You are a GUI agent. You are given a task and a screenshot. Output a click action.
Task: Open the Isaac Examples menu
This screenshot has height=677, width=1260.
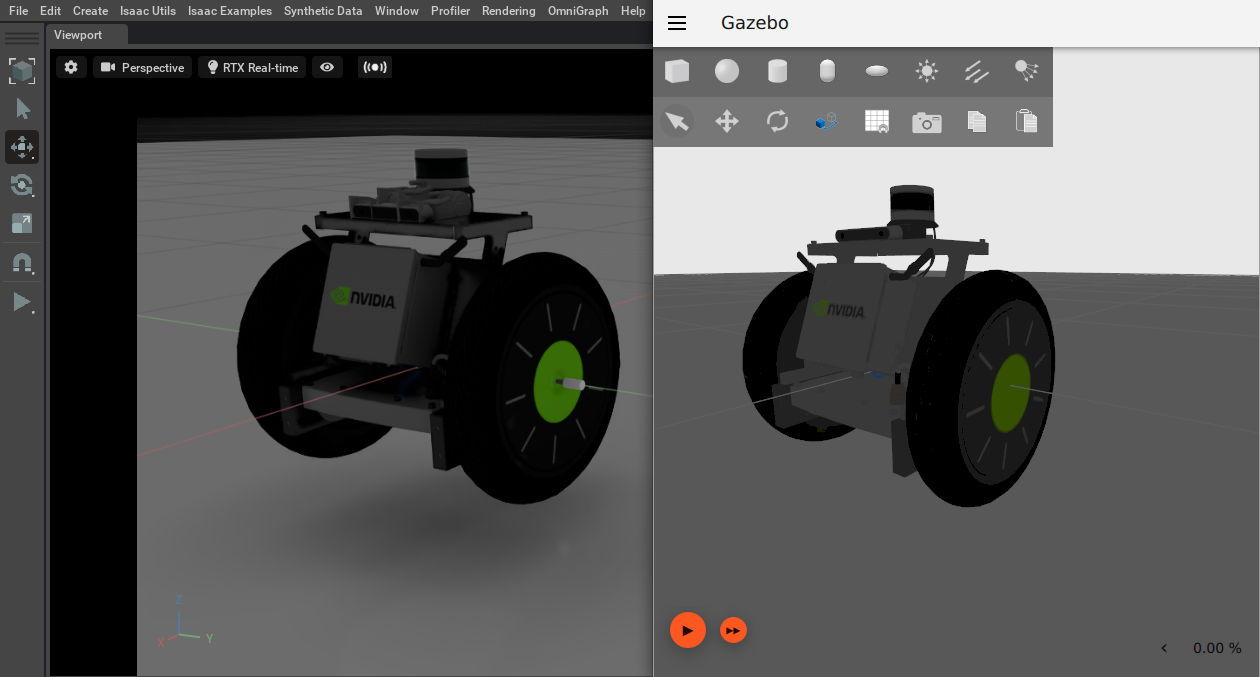tap(230, 11)
